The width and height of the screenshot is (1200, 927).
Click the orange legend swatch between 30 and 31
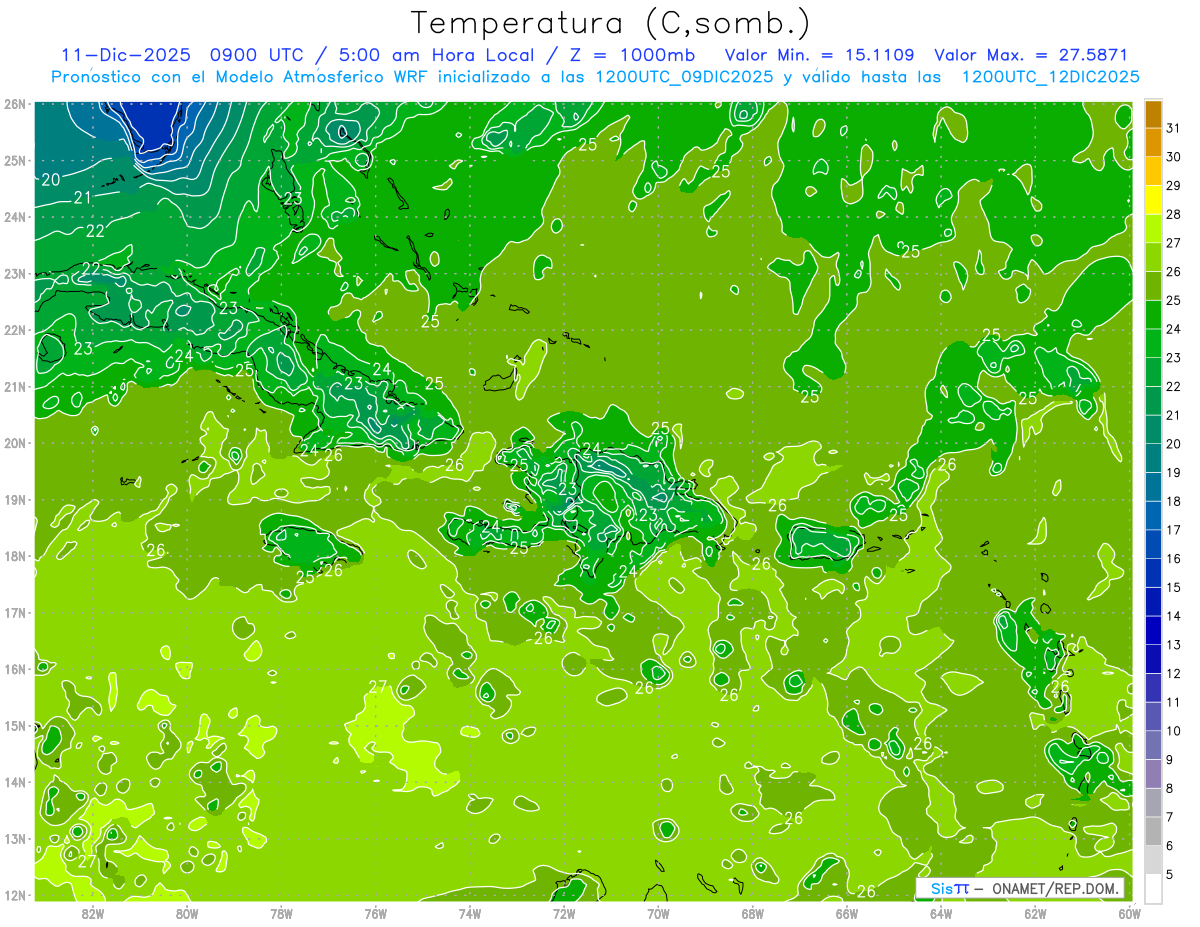coord(1153,143)
